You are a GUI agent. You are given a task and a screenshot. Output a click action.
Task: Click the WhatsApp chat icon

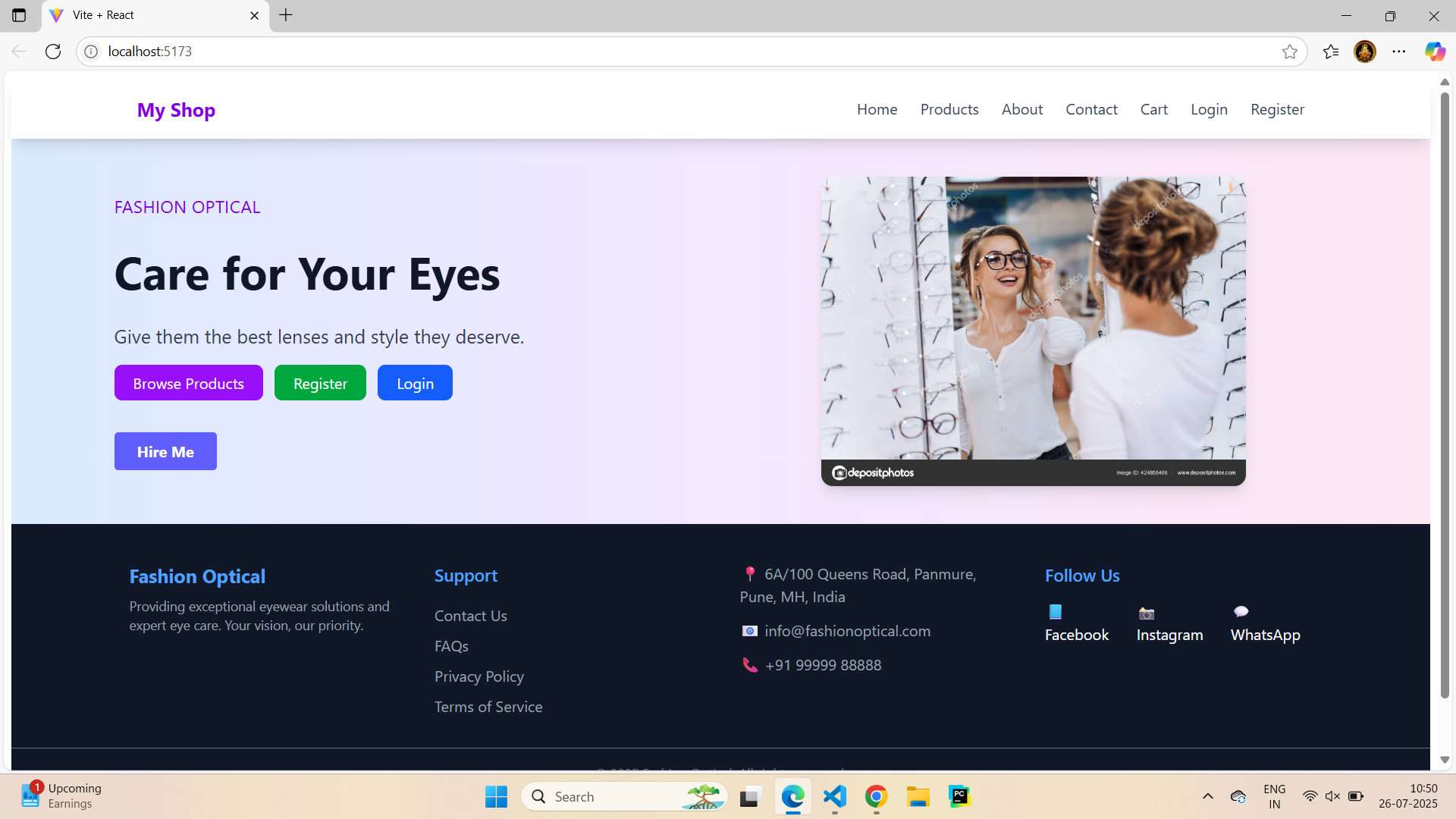point(1241,610)
